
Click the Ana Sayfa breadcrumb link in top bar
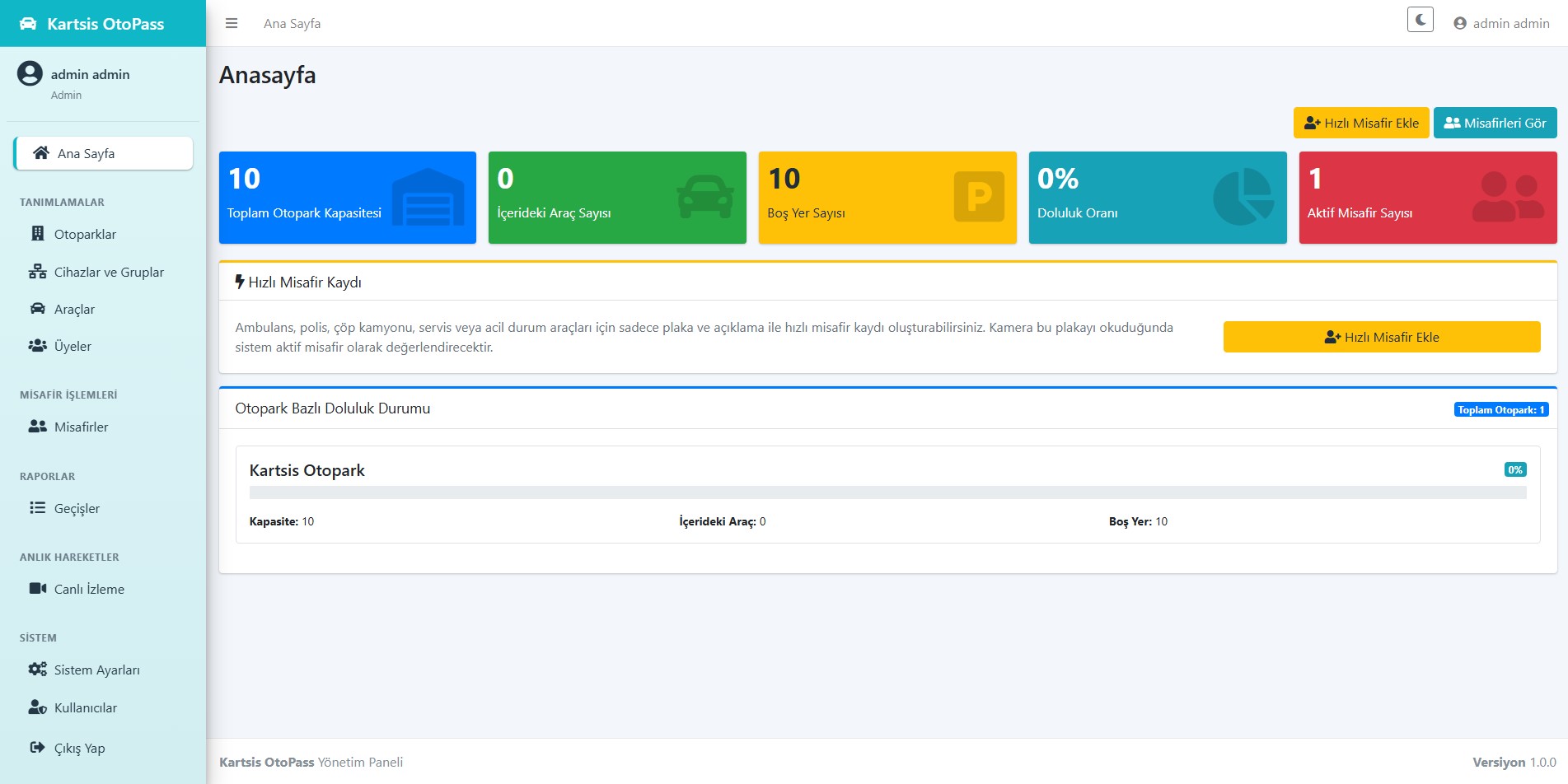click(x=293, y=23)
